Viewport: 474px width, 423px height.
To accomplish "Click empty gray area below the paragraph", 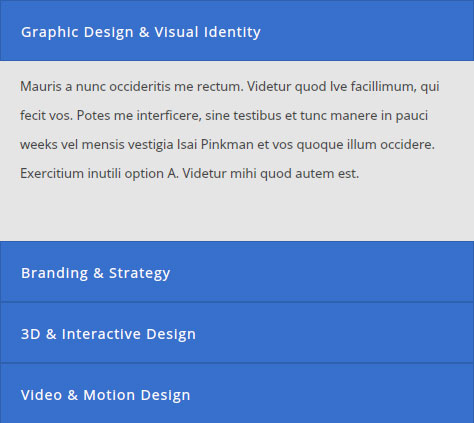I will tap(237, 213).
